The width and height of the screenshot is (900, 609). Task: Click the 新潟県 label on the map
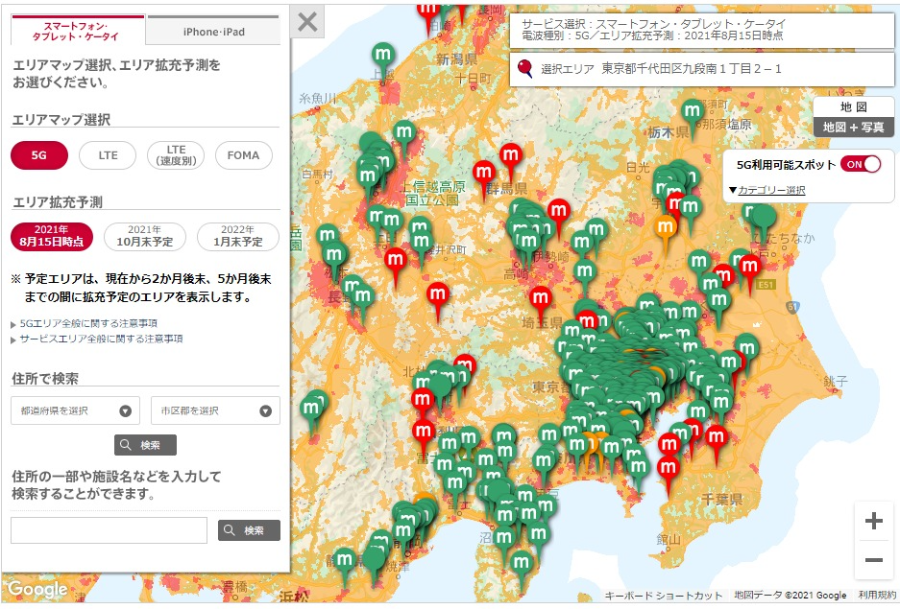click(456, 59)
